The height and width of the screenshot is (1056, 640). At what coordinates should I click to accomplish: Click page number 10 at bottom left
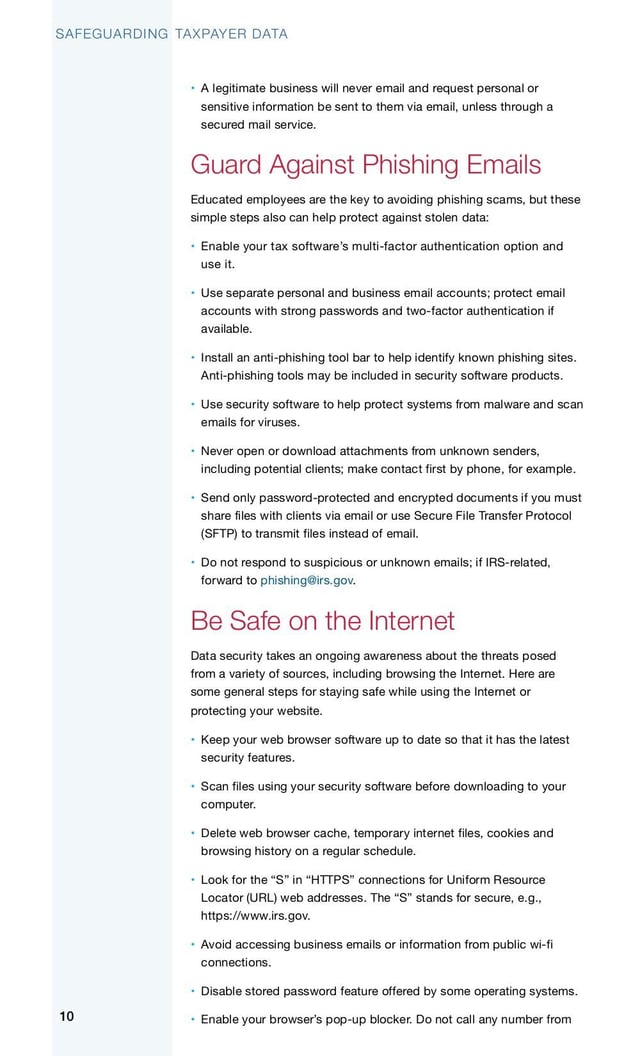66,1017
